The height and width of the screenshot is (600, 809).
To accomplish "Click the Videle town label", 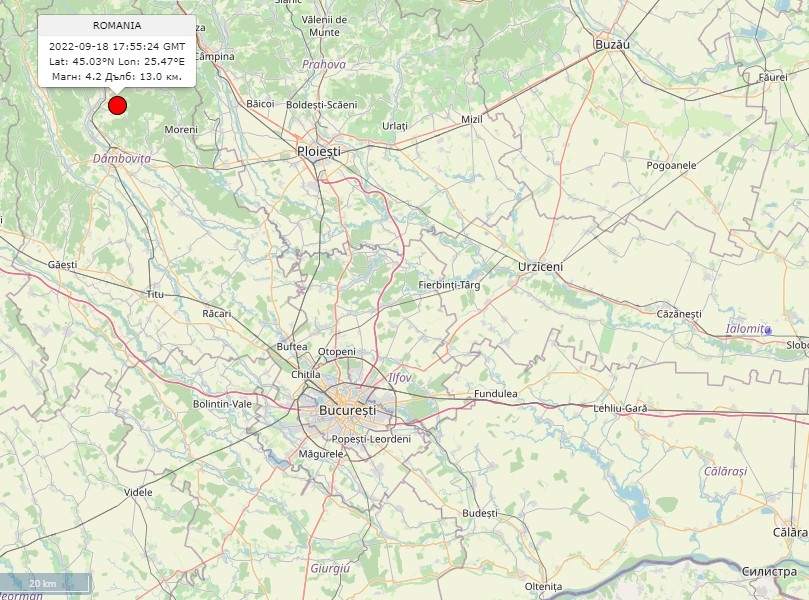I will [138, 492].
